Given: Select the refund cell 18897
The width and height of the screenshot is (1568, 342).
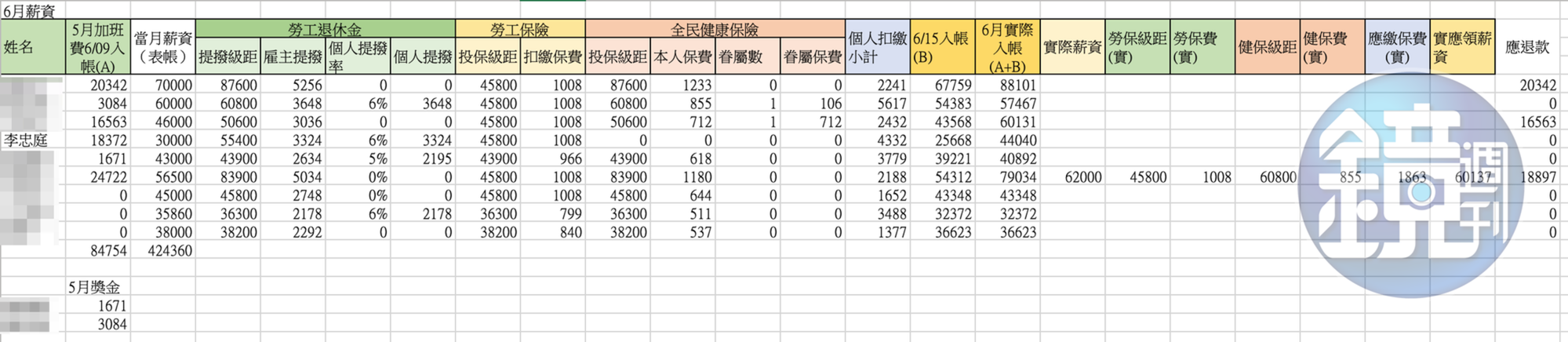Looking at the screenshot, I should (1527, 177).
